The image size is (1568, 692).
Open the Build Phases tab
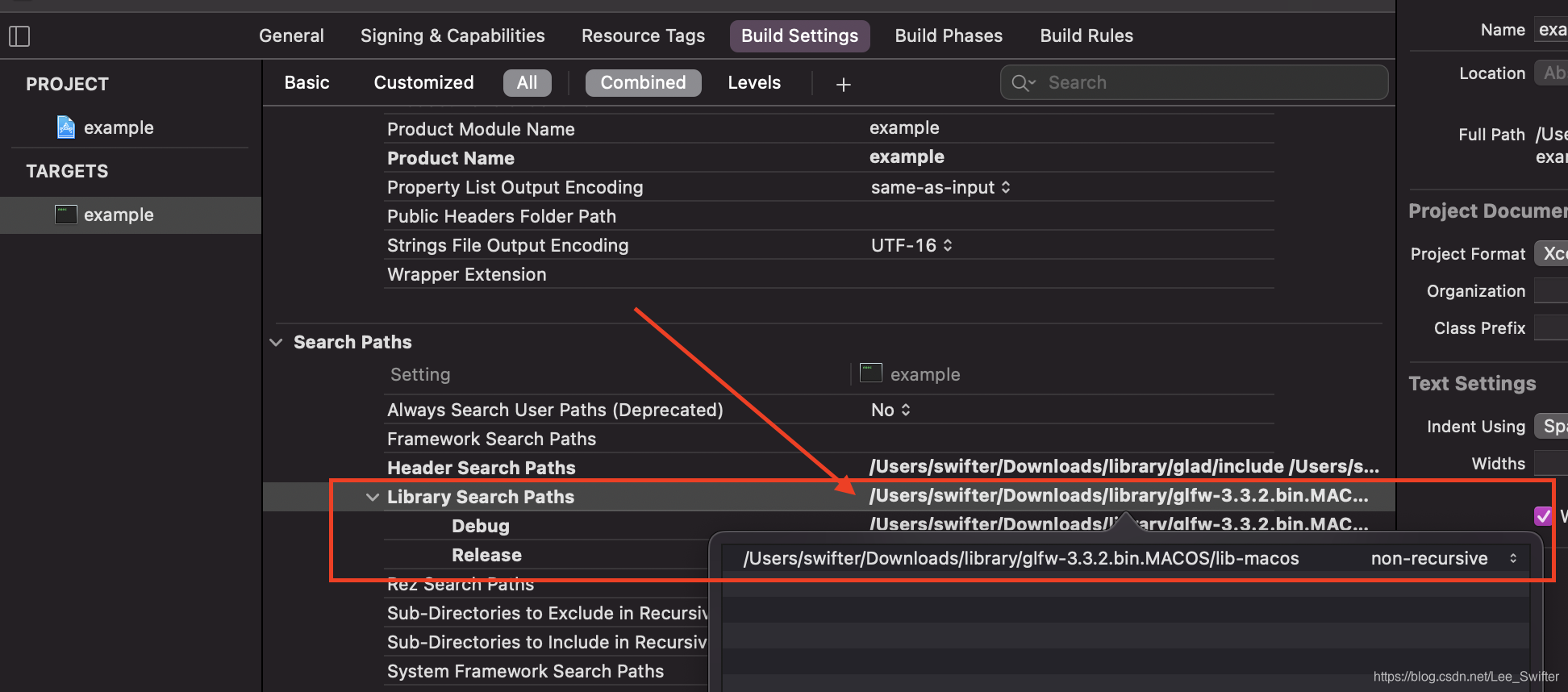tap(949, 35)
